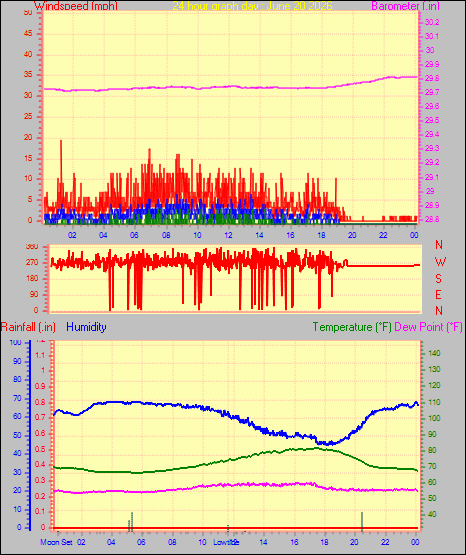
Task: Click the "Temperature (°F)" legend label
Action: tap(352, 327)
